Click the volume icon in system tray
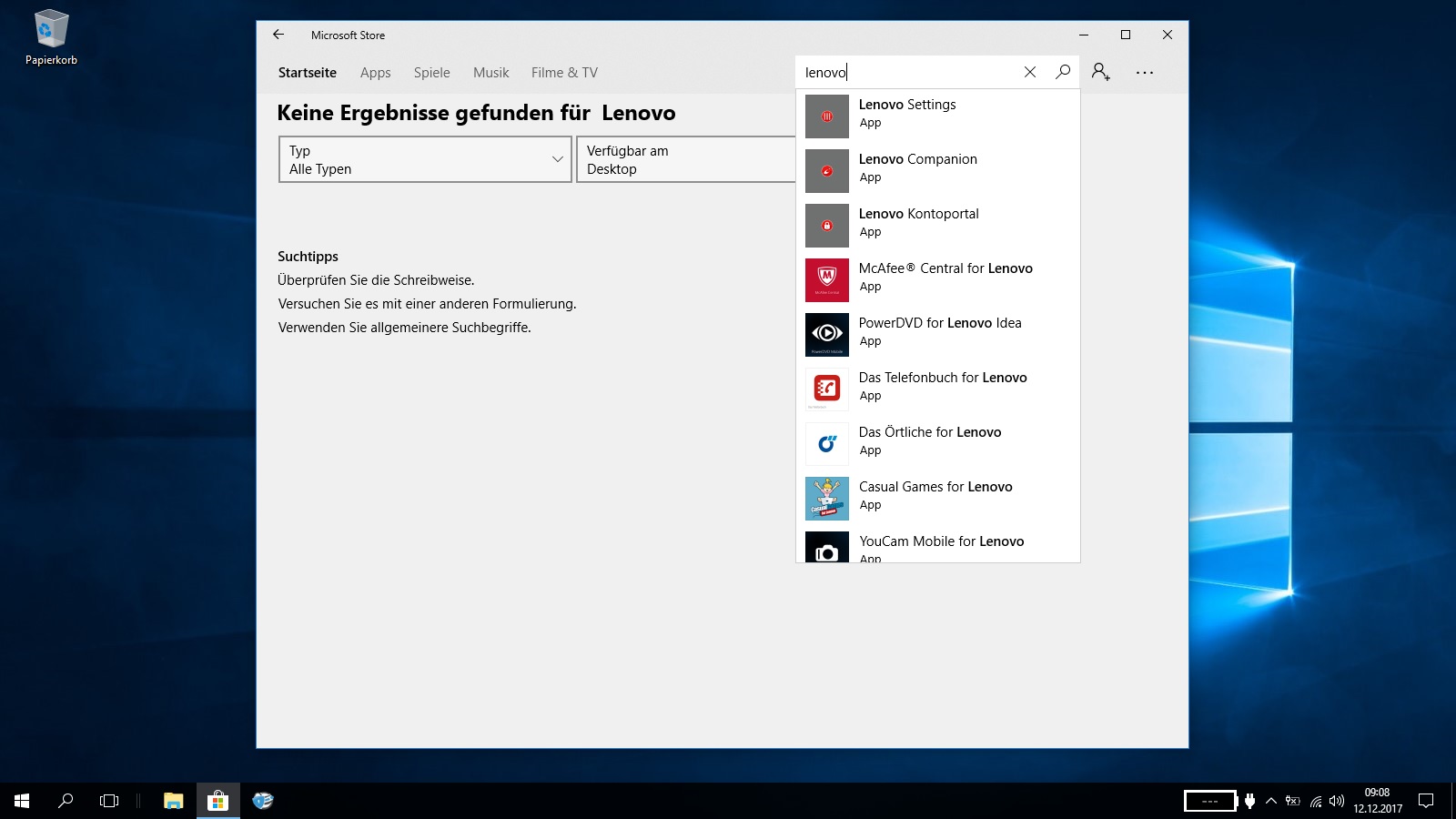Image resolution: width=1456 pixels, height=819 pixels. [x=1337, y=801]
